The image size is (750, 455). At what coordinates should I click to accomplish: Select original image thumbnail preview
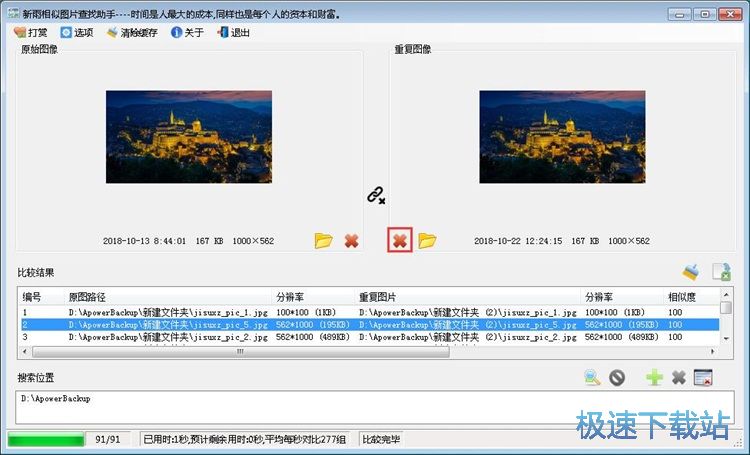[189, 137]
